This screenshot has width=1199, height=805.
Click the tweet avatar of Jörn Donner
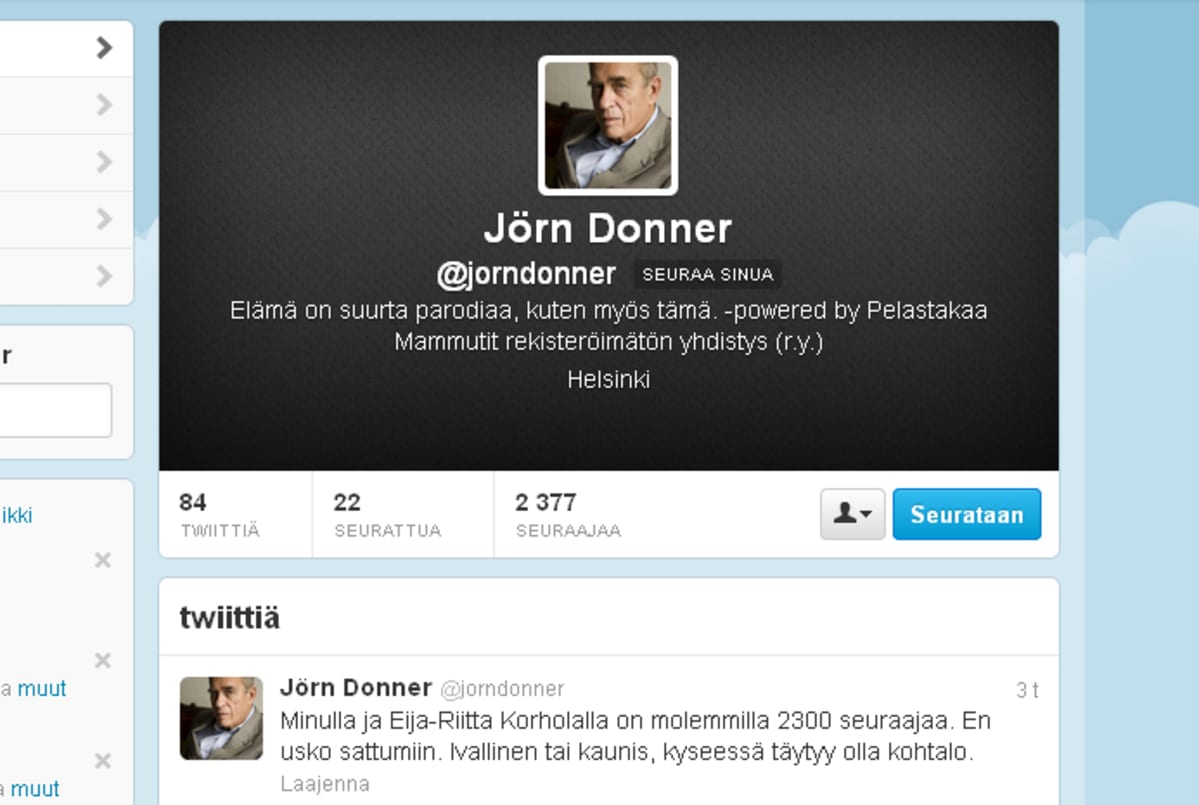tap(221, 718)
